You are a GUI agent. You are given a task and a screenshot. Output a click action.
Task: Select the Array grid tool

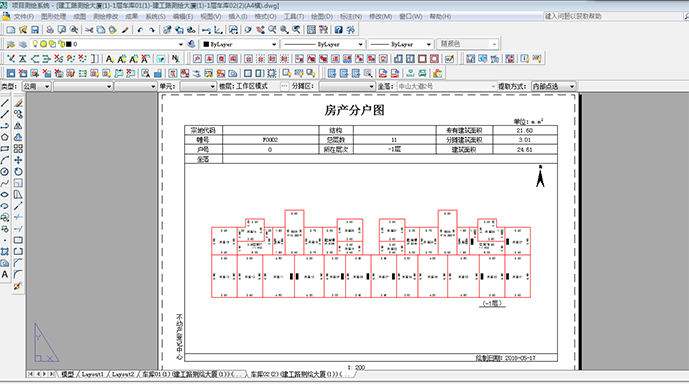point(18,149)
